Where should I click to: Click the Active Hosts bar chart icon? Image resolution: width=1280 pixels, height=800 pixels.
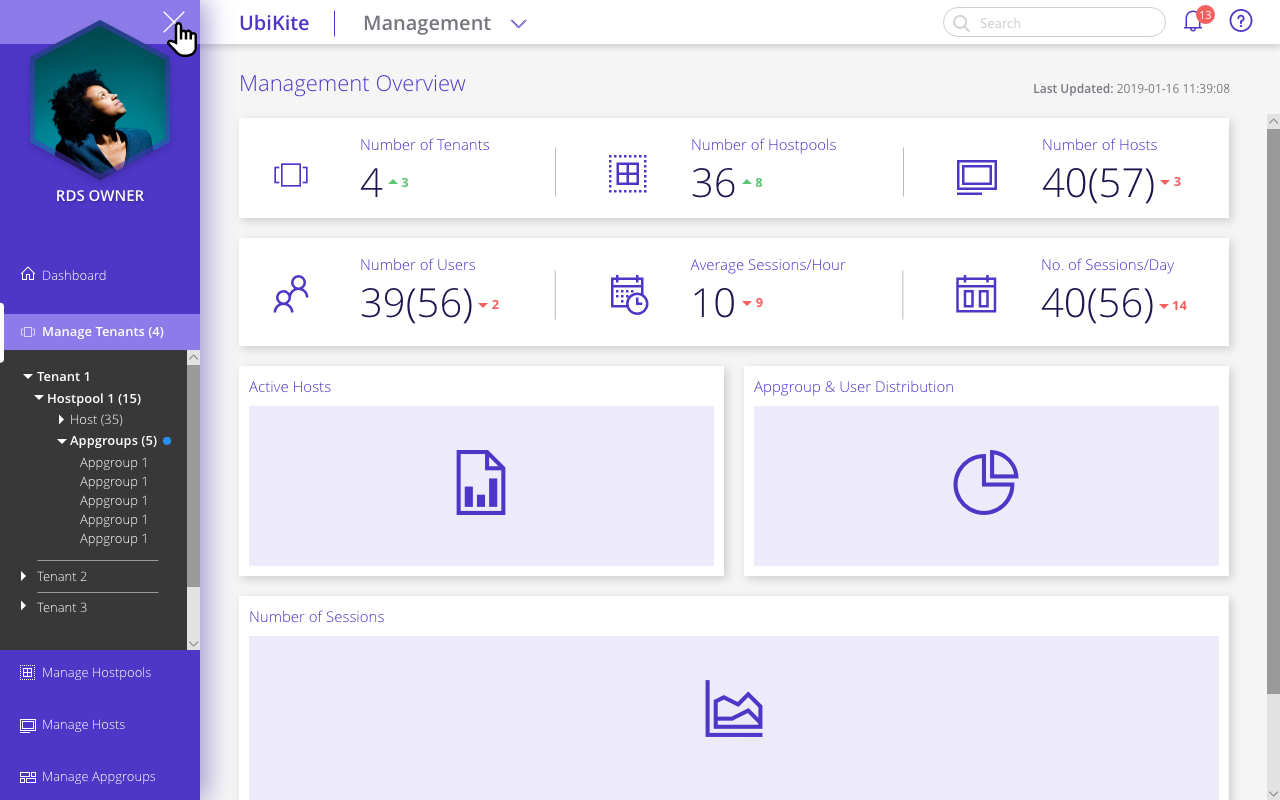481,483
